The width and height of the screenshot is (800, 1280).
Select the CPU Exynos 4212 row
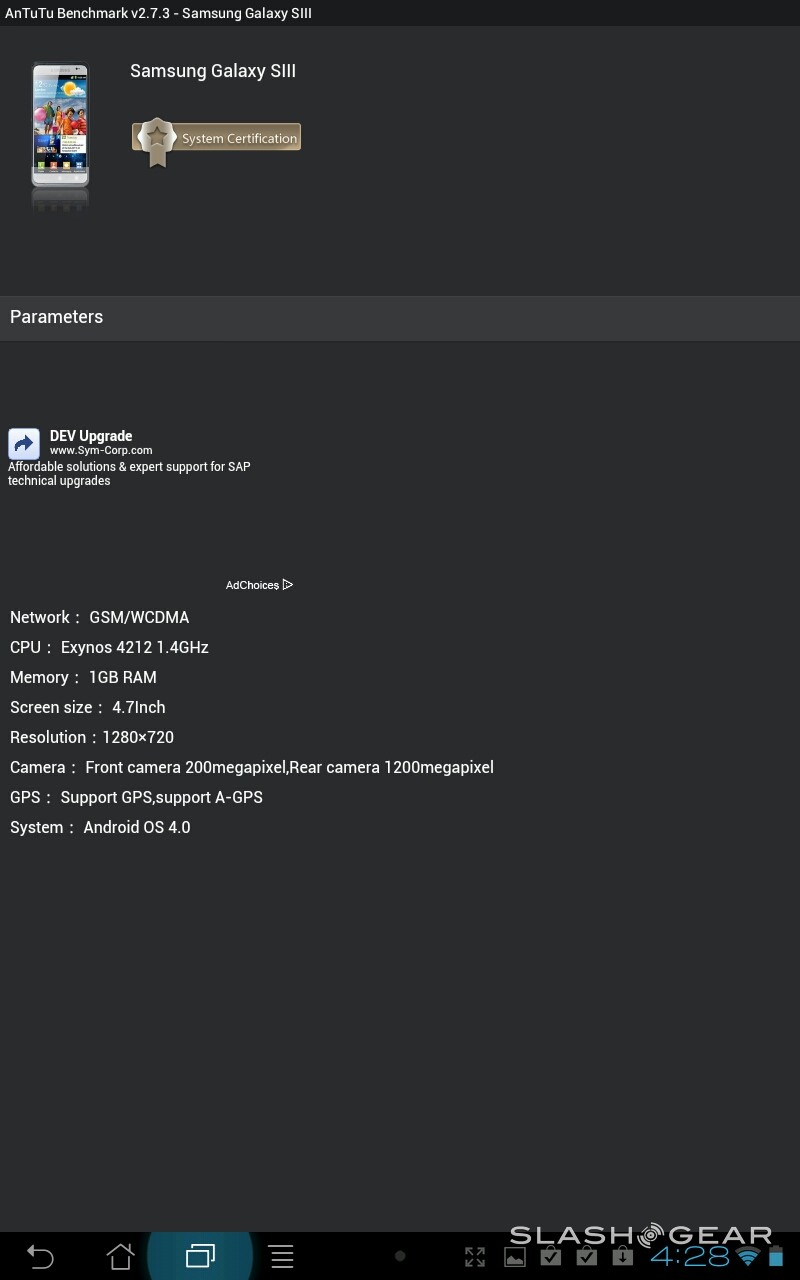(x=109, y=647)
